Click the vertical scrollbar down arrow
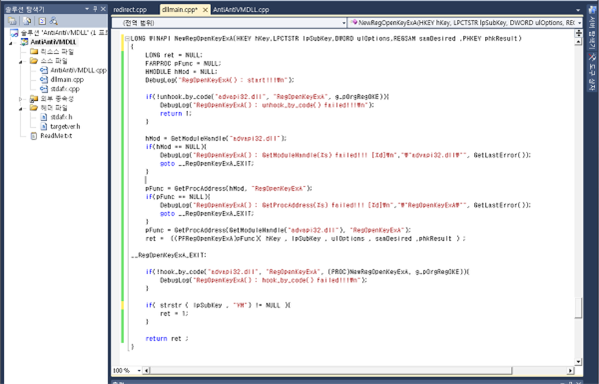Image resolution: width=599 pixels, height=384 pixels. (578, 361)
